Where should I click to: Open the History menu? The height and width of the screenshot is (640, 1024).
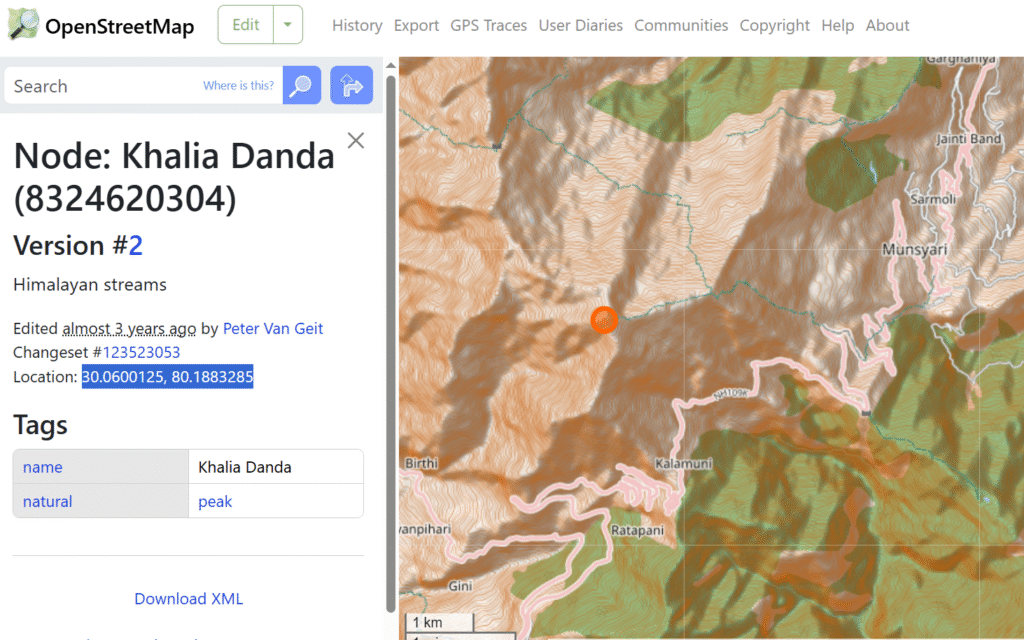point(357,25)
